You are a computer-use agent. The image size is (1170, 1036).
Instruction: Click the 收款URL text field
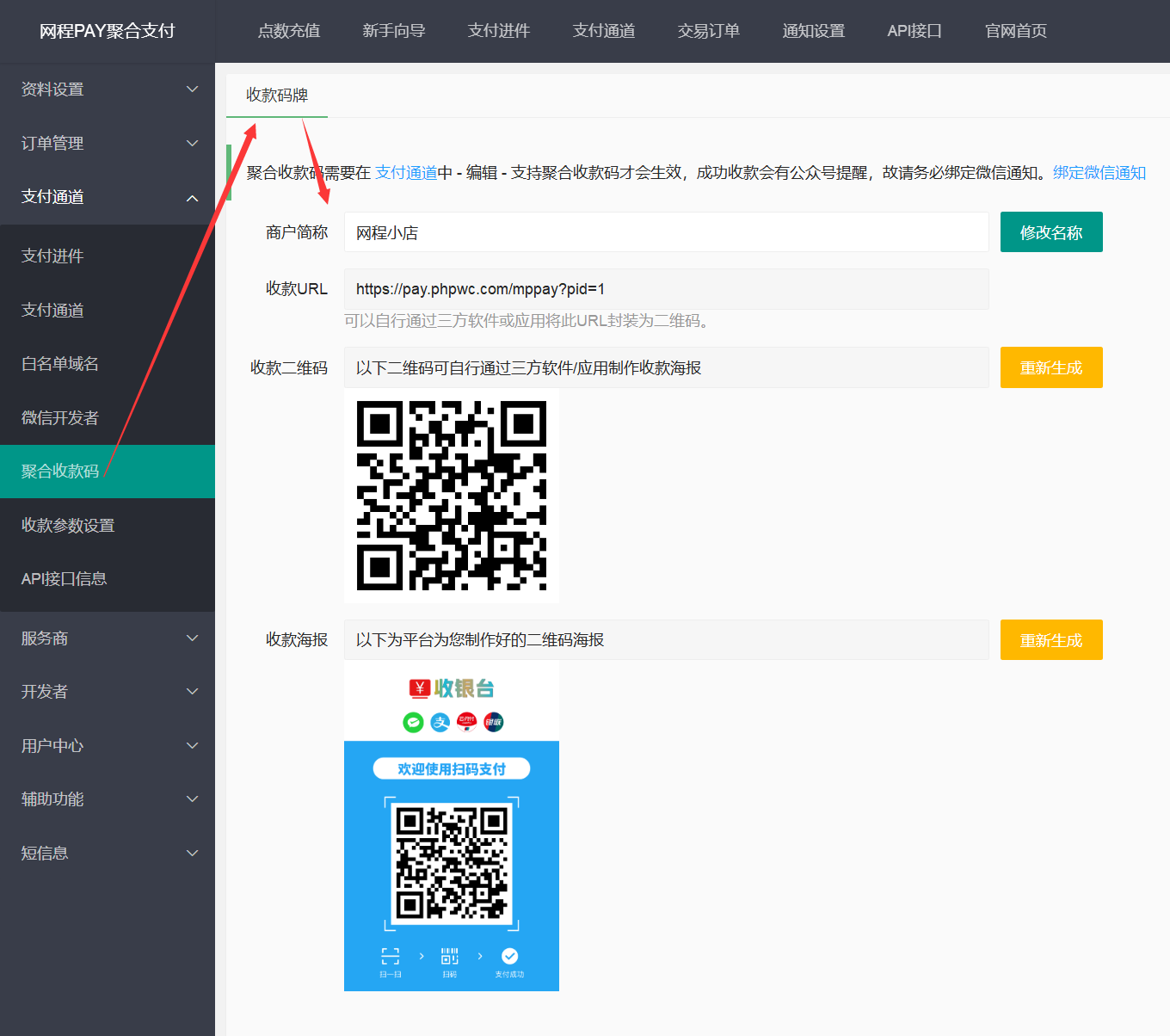666,289
